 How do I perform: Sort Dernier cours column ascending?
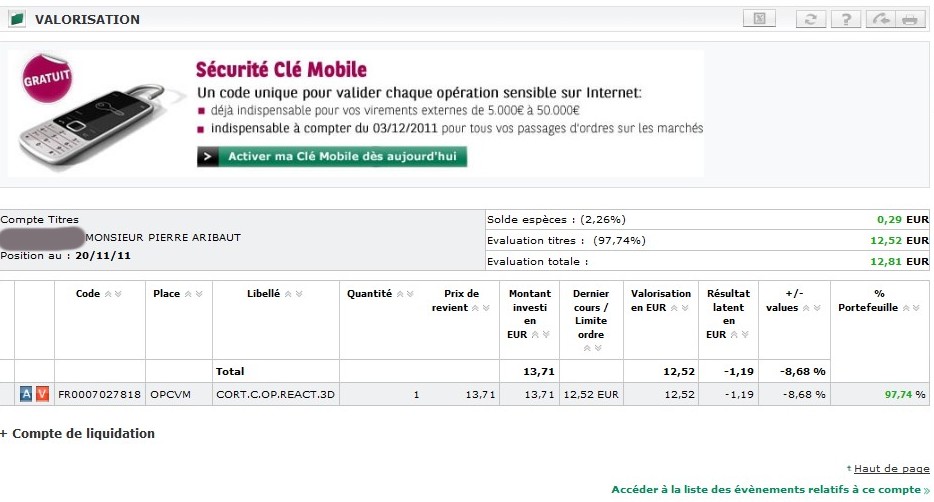(587, 348)
